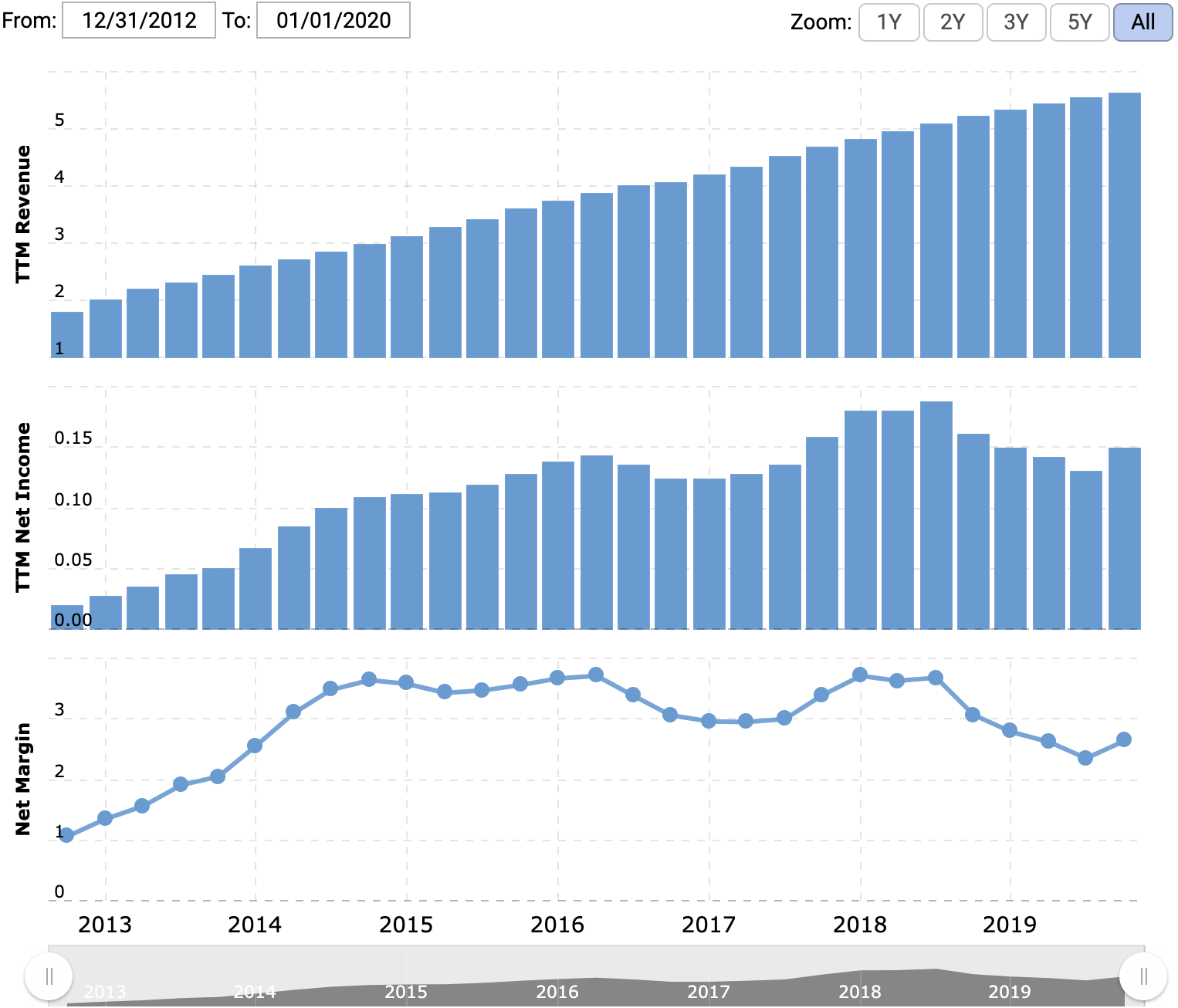1178x1008 pixels.
Task: Click the 2015 x-axis label
Action: pyautogui.click(x=406, y=925)
